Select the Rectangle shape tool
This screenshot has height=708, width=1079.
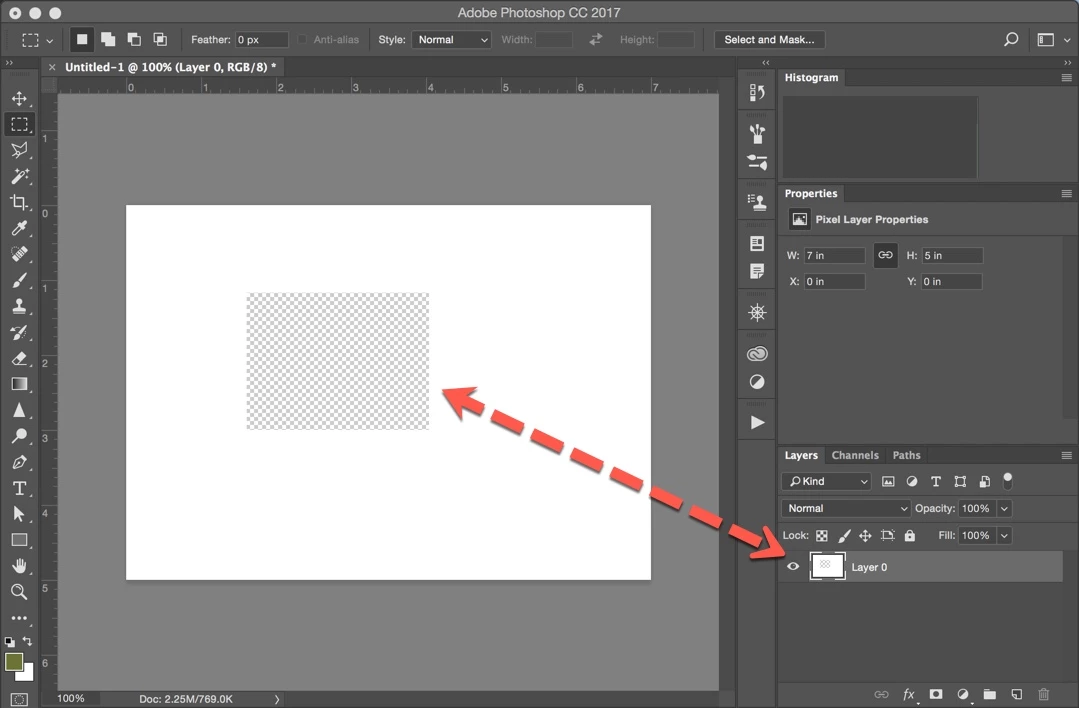tap(19, 540)
